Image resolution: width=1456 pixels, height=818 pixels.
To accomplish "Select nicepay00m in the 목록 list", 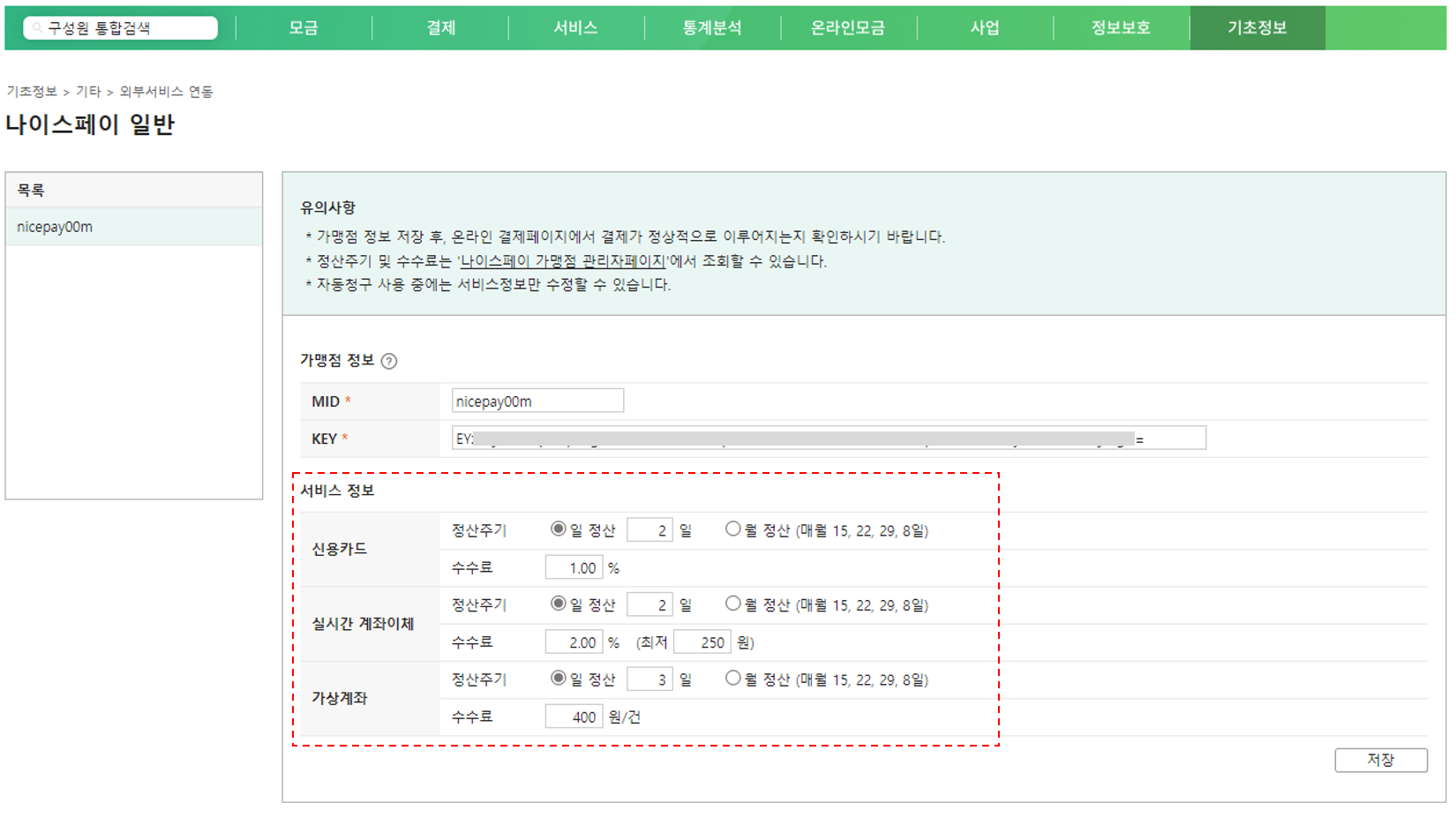I will [x=134, y=227].
